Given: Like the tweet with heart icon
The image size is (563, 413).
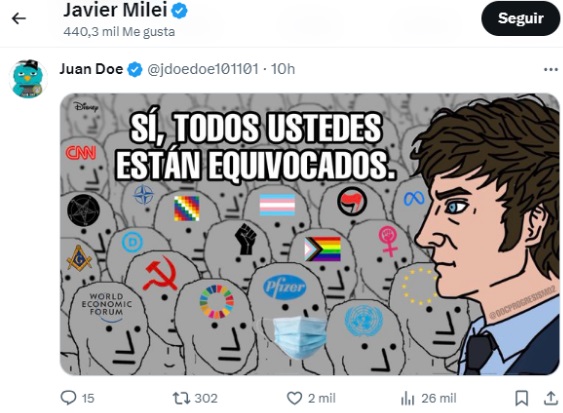Looking at the screenshot, I should (x=294, y=398).
